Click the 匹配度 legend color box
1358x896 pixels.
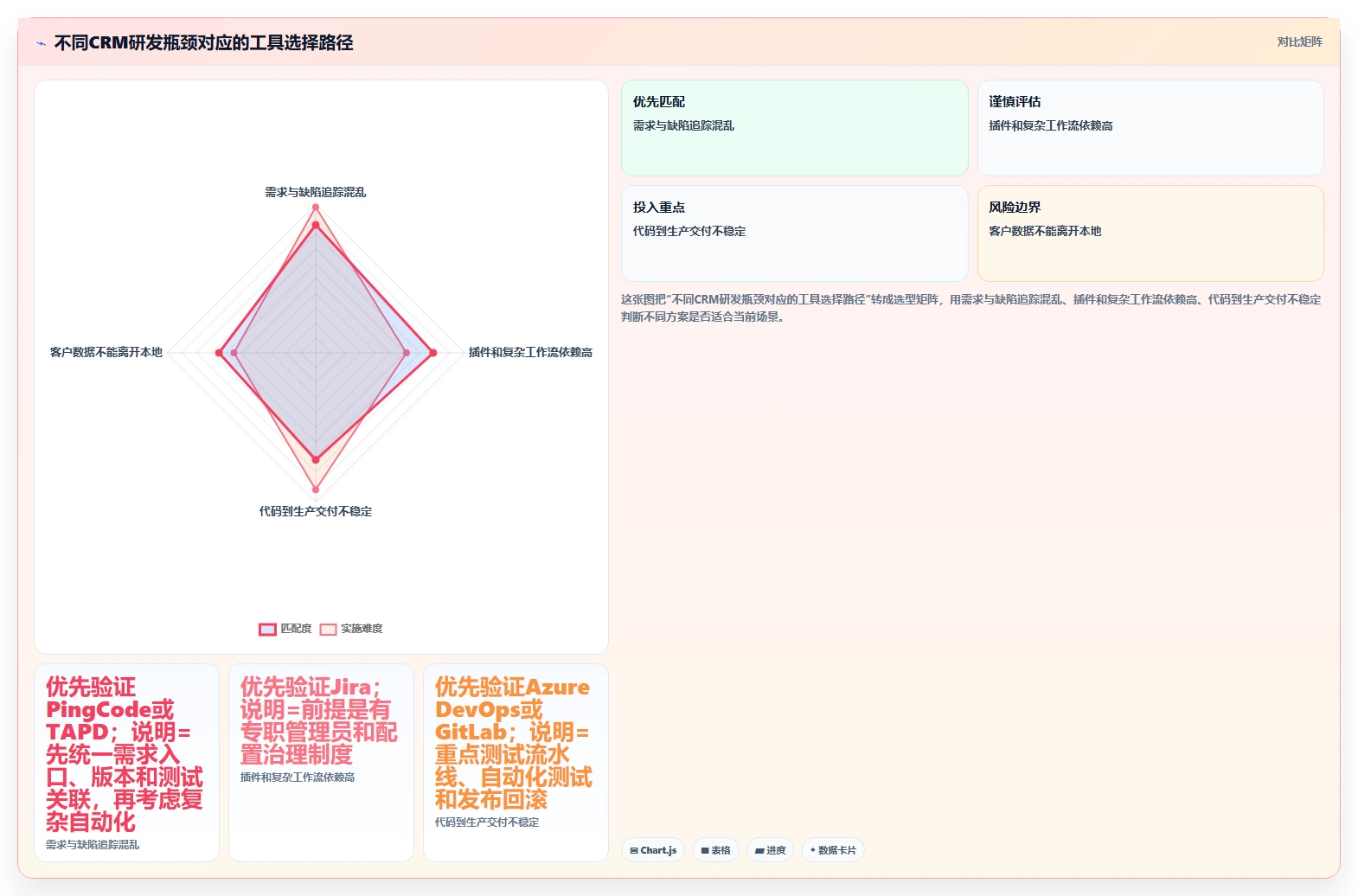click(267, 629)
